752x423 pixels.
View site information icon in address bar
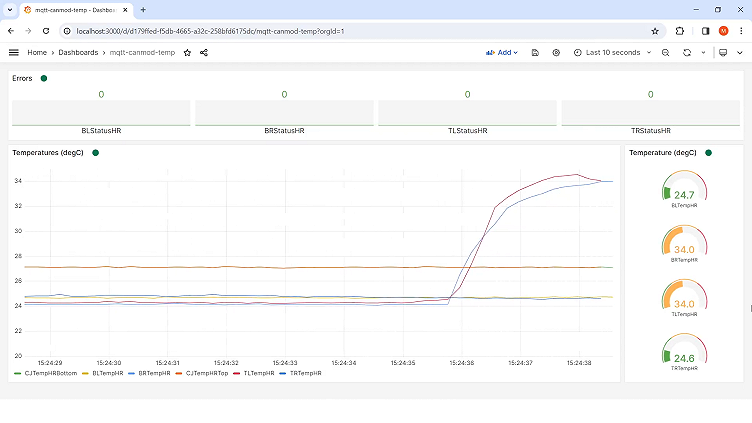(x=67, y=31)
